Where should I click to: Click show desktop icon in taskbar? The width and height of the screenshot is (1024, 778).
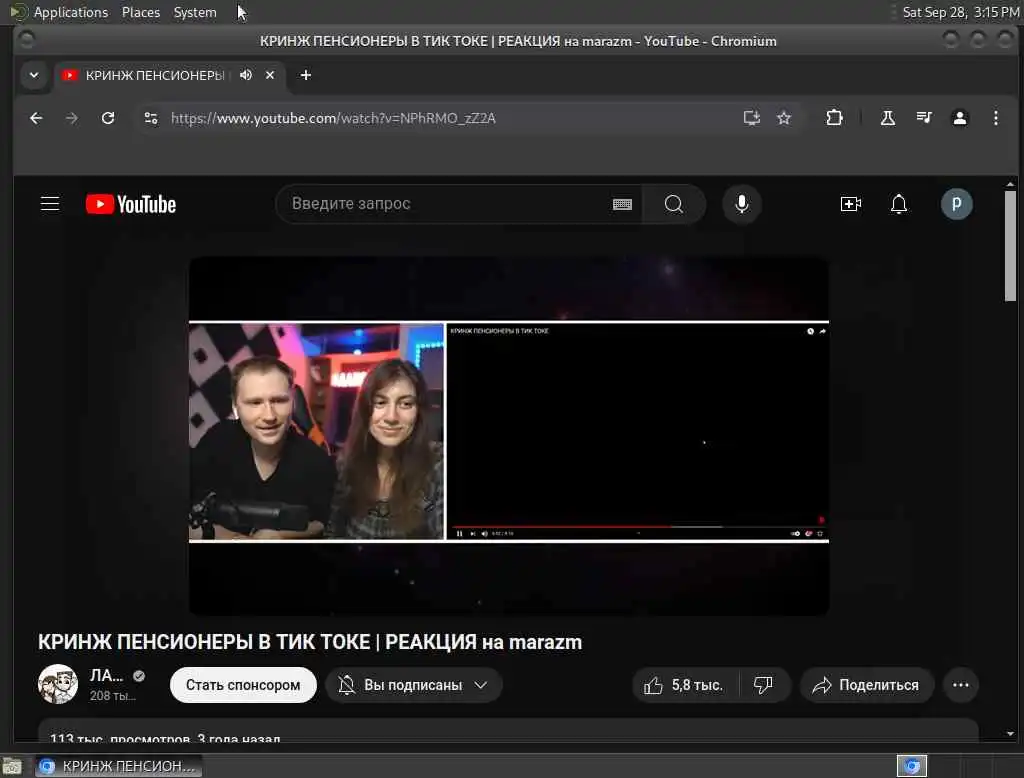tap(12, 766)
